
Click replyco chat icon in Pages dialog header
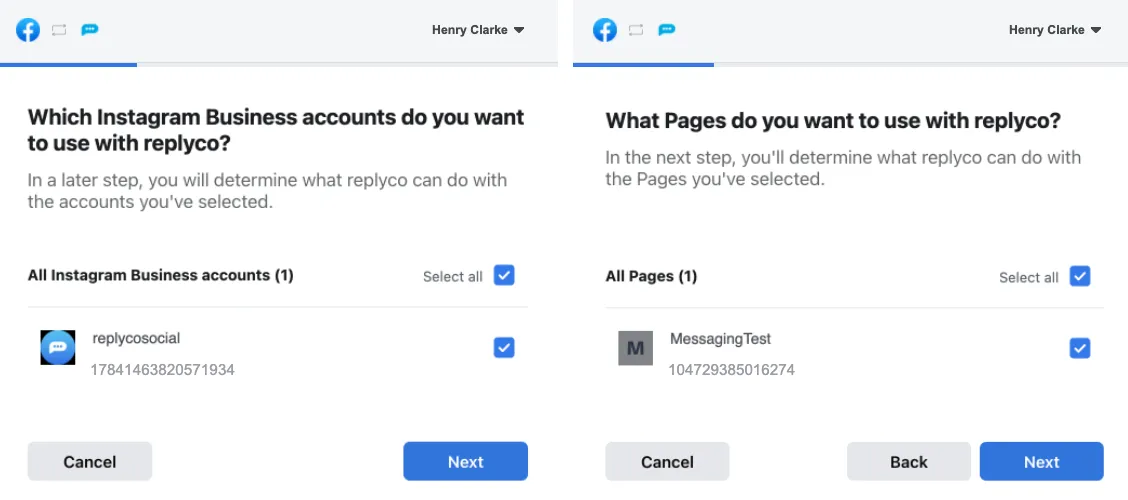(x=667, y=29)
